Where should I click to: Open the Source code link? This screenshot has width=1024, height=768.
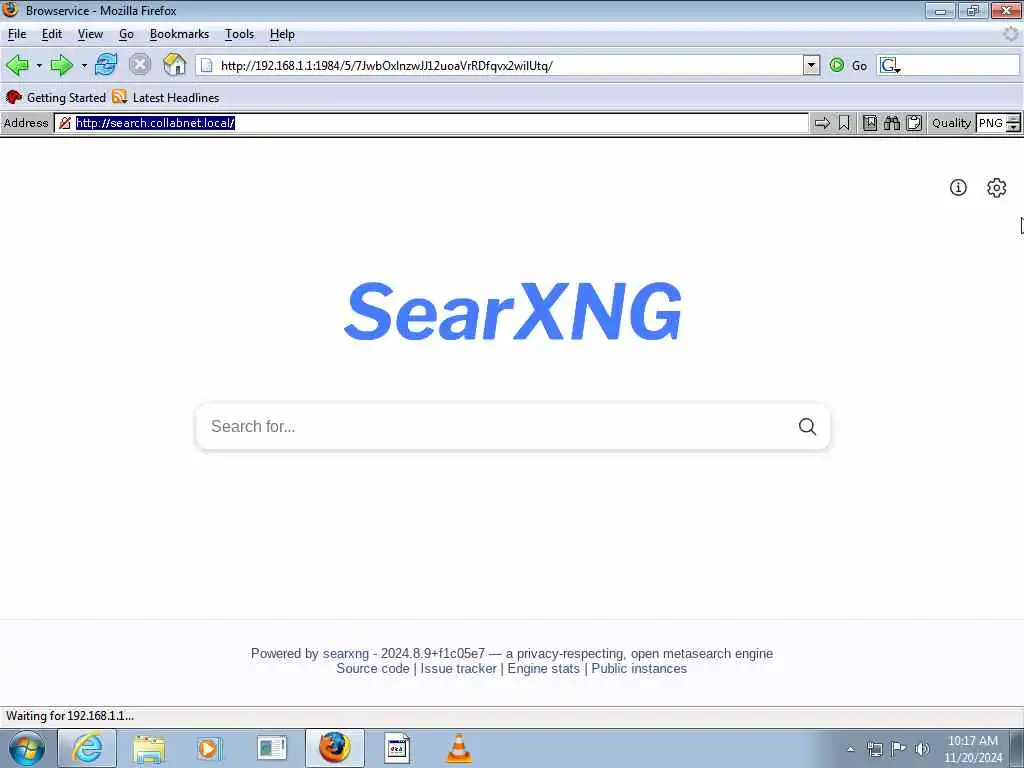373,669
